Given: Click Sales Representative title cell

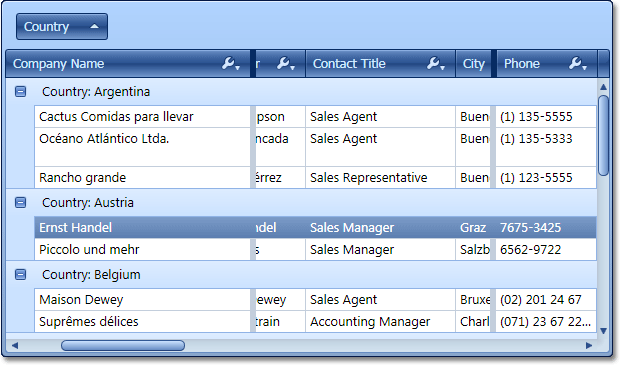Looking at the screenshot, I should [380, 177].
